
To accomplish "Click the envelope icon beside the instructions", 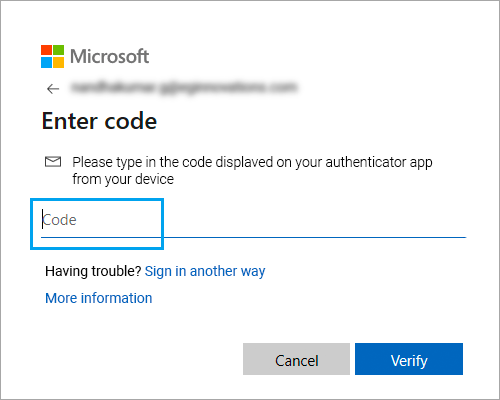I will (x=53, y=162).
